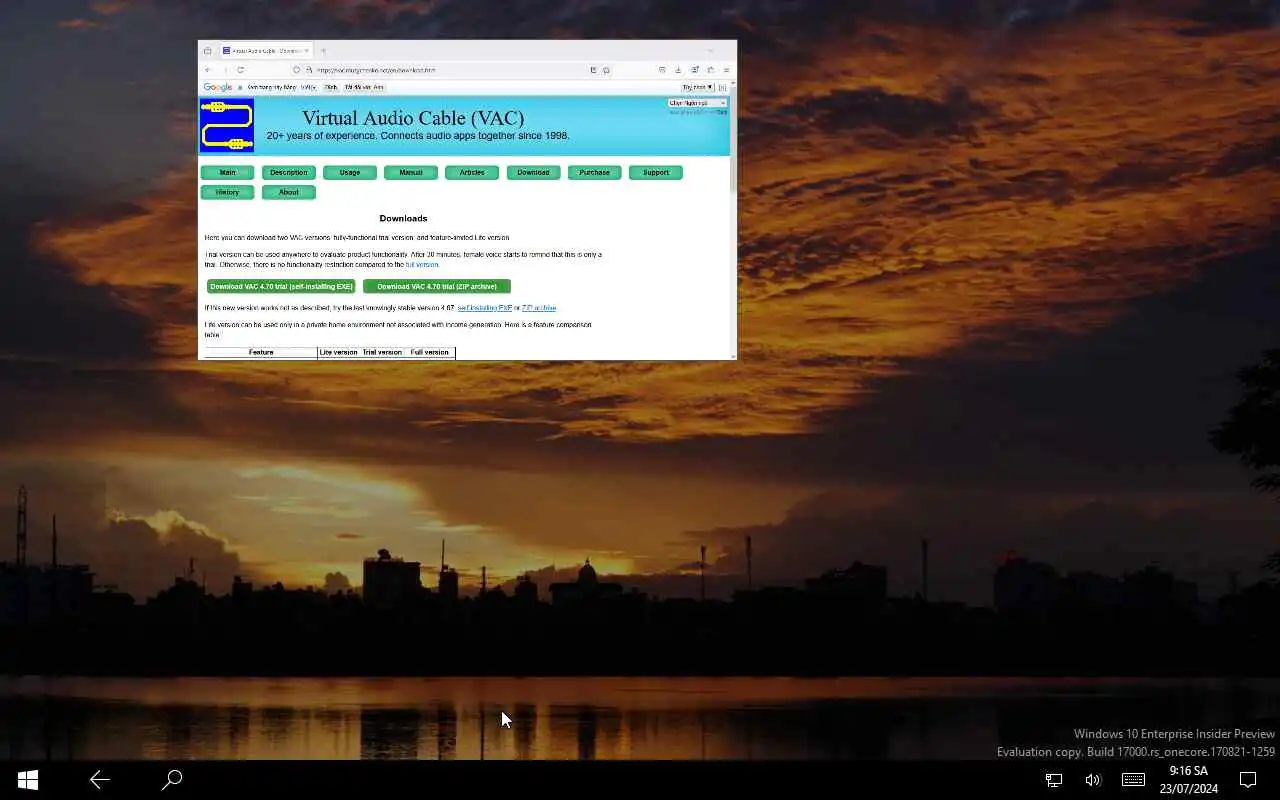The height and width of the screenshot is (800, 1280).
Task: Click the Trial version column header
Action: [x=382, y=352]
